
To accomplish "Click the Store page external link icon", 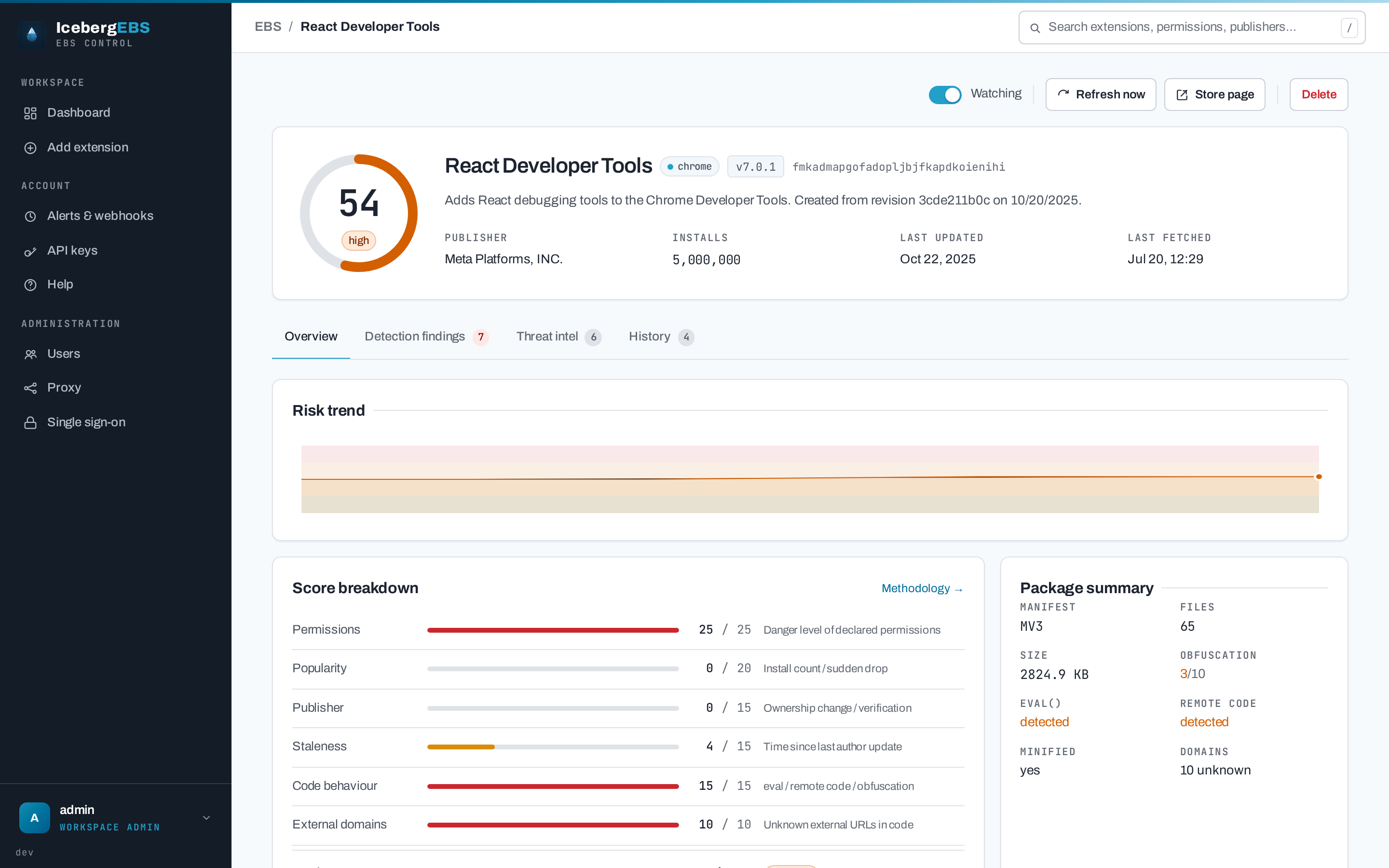I will click(1182, 95).
